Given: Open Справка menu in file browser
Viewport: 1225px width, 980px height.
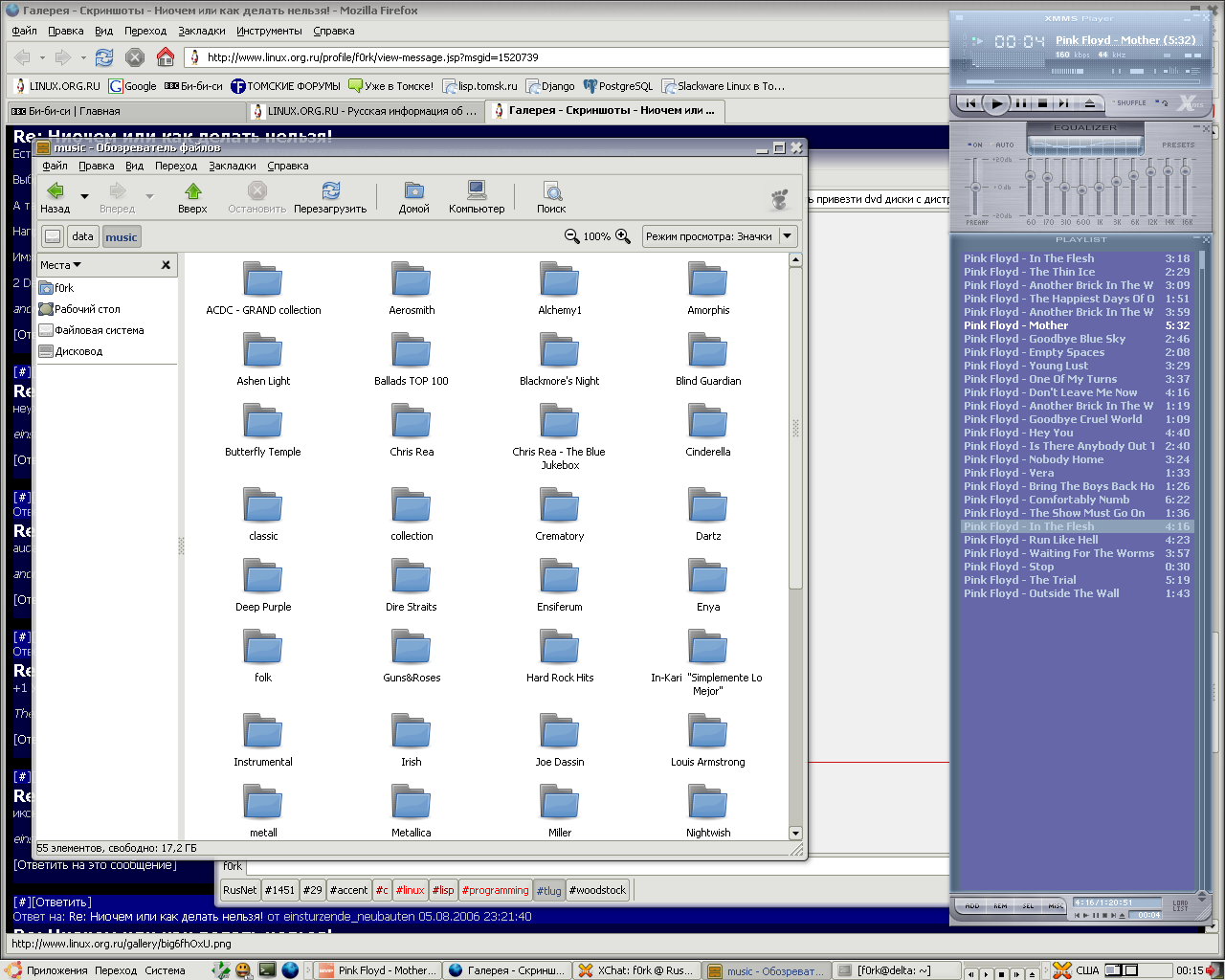Looking at the screenshot, I should click(x=288, y=166).
